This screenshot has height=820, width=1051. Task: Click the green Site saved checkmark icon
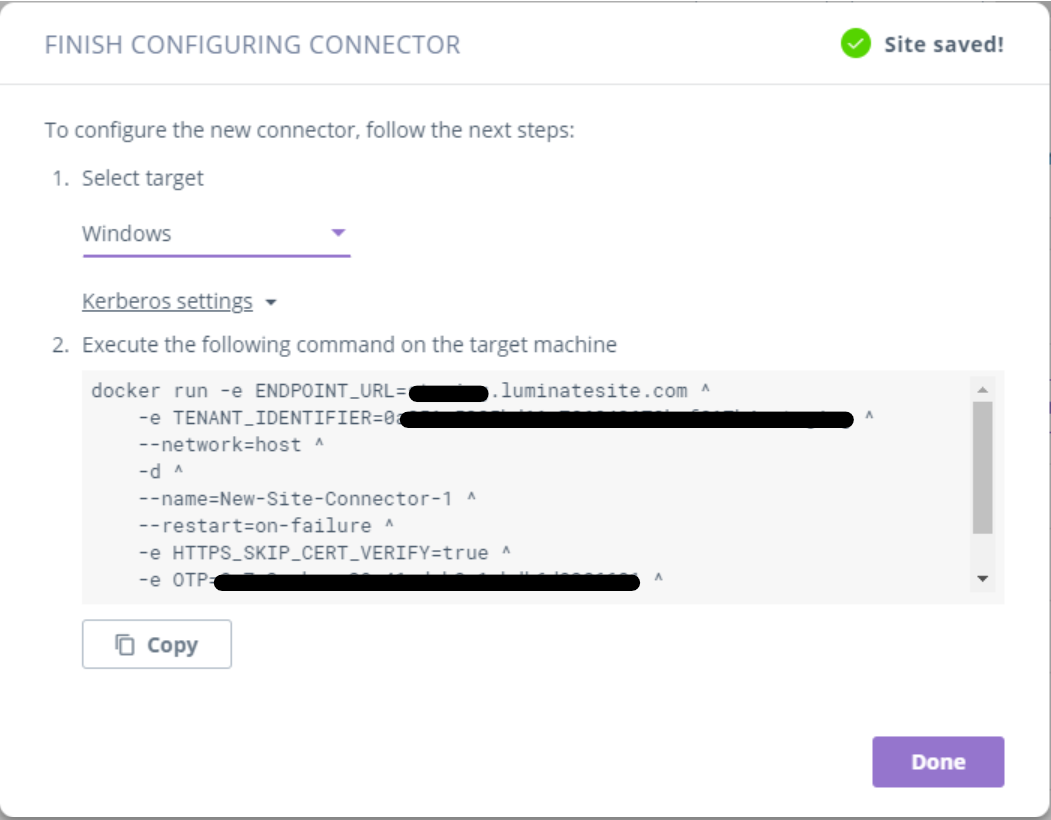[855, 44]
